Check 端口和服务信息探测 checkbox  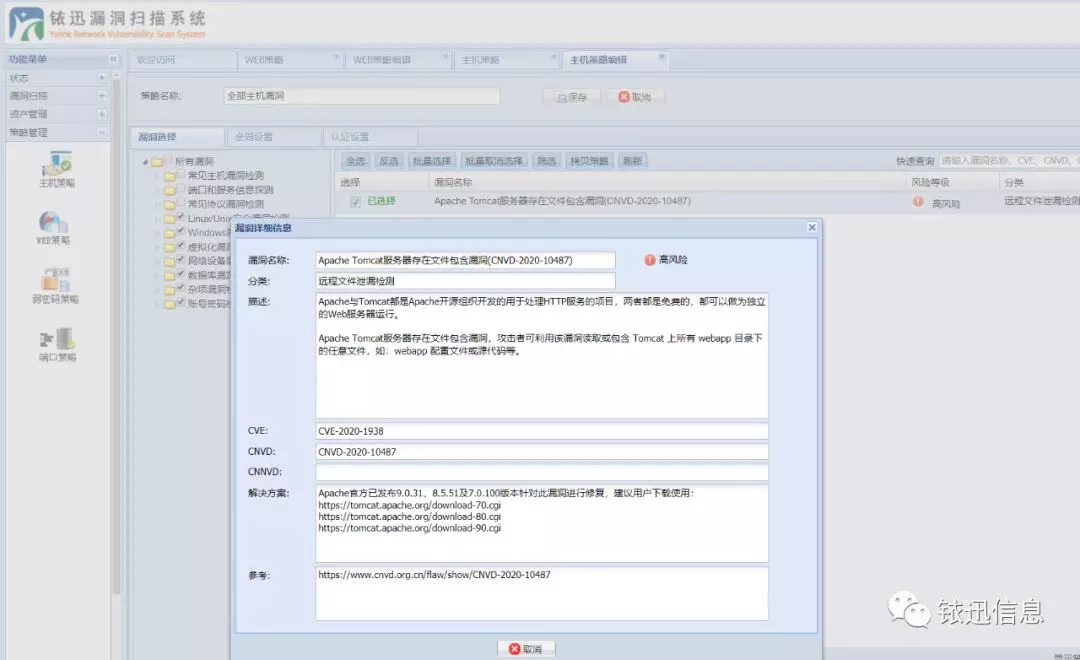(181, 188)
